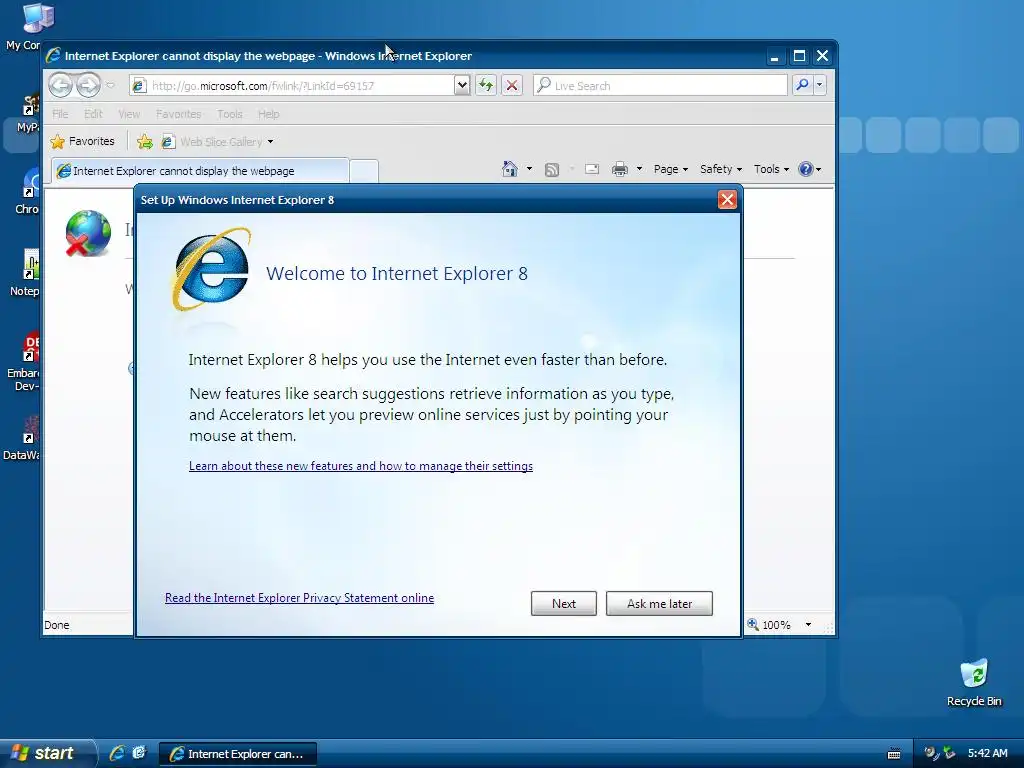Expand the Web Slice Gallery dropdown arrow
The image size is (1024, 768).
click(x=270, y=142)
